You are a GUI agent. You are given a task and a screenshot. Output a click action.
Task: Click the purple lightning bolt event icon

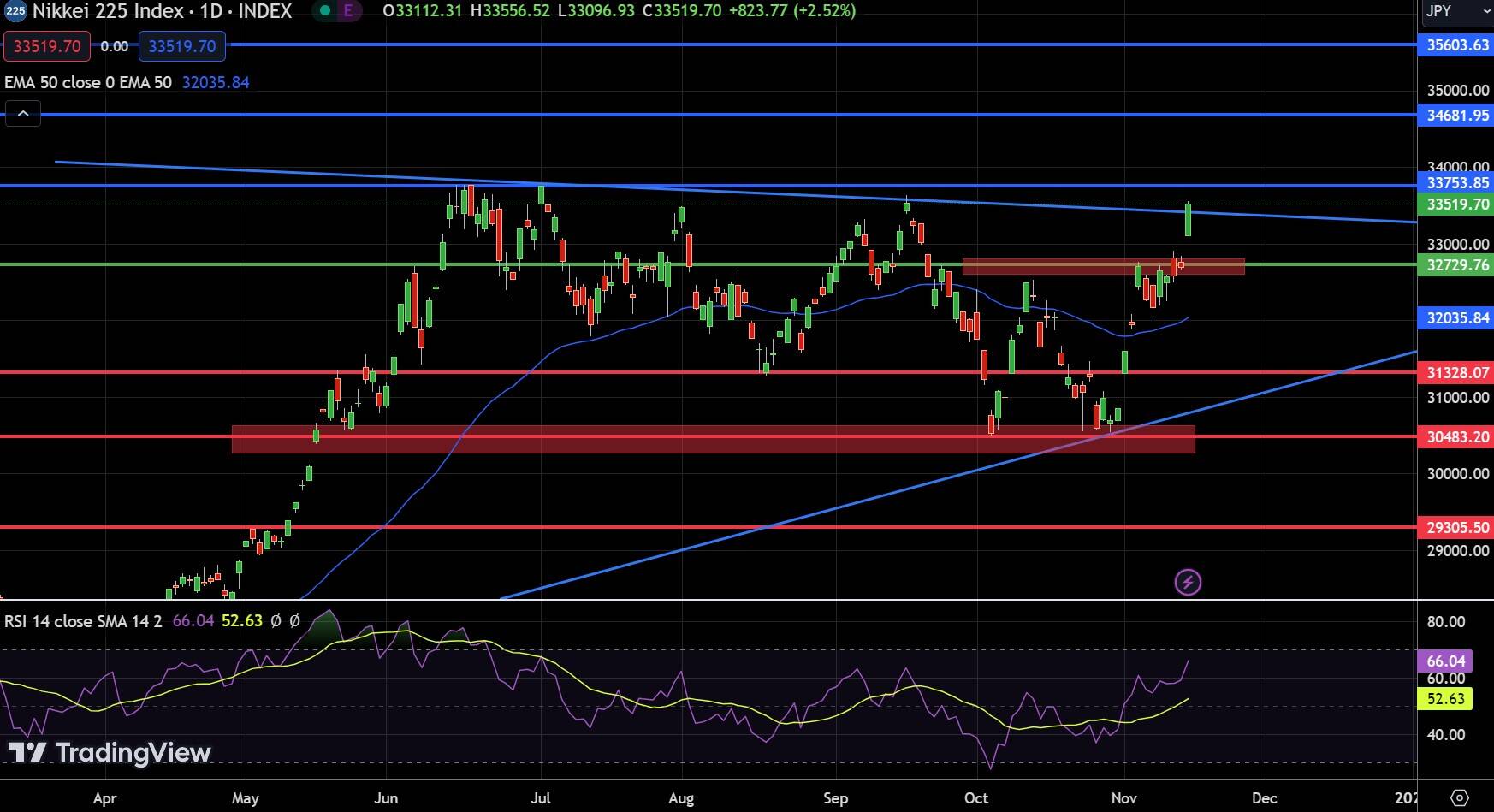pos(1188,583)
